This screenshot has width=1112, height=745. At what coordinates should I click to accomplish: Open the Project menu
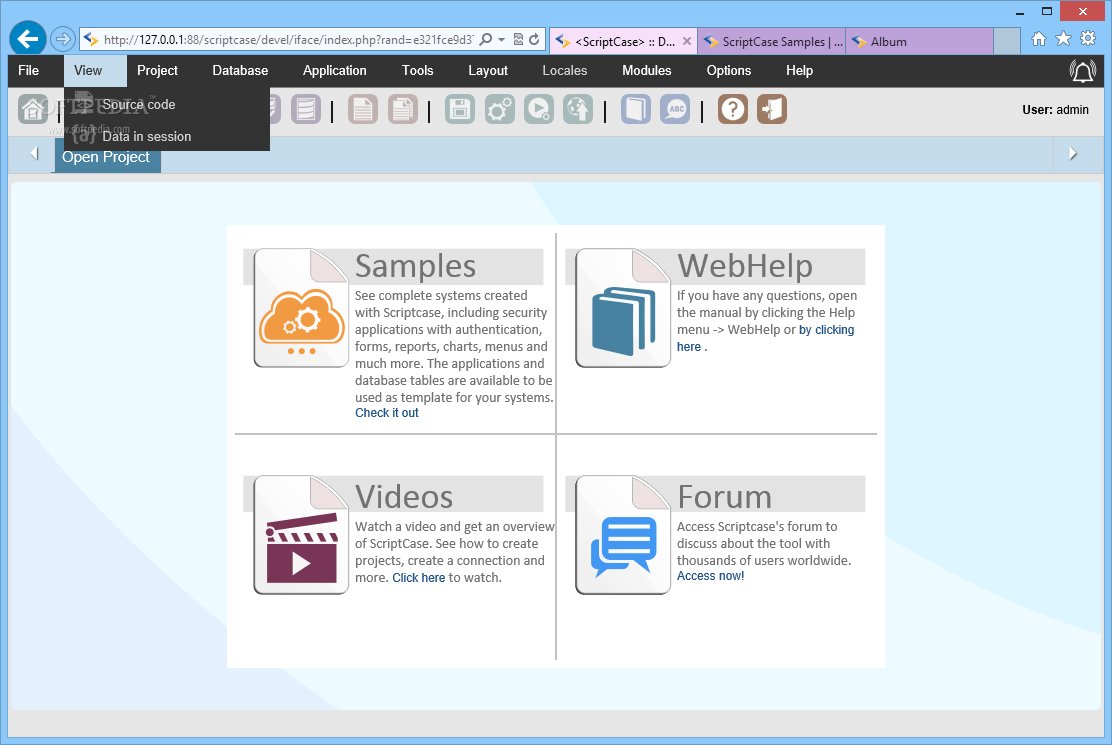[157, 70]
